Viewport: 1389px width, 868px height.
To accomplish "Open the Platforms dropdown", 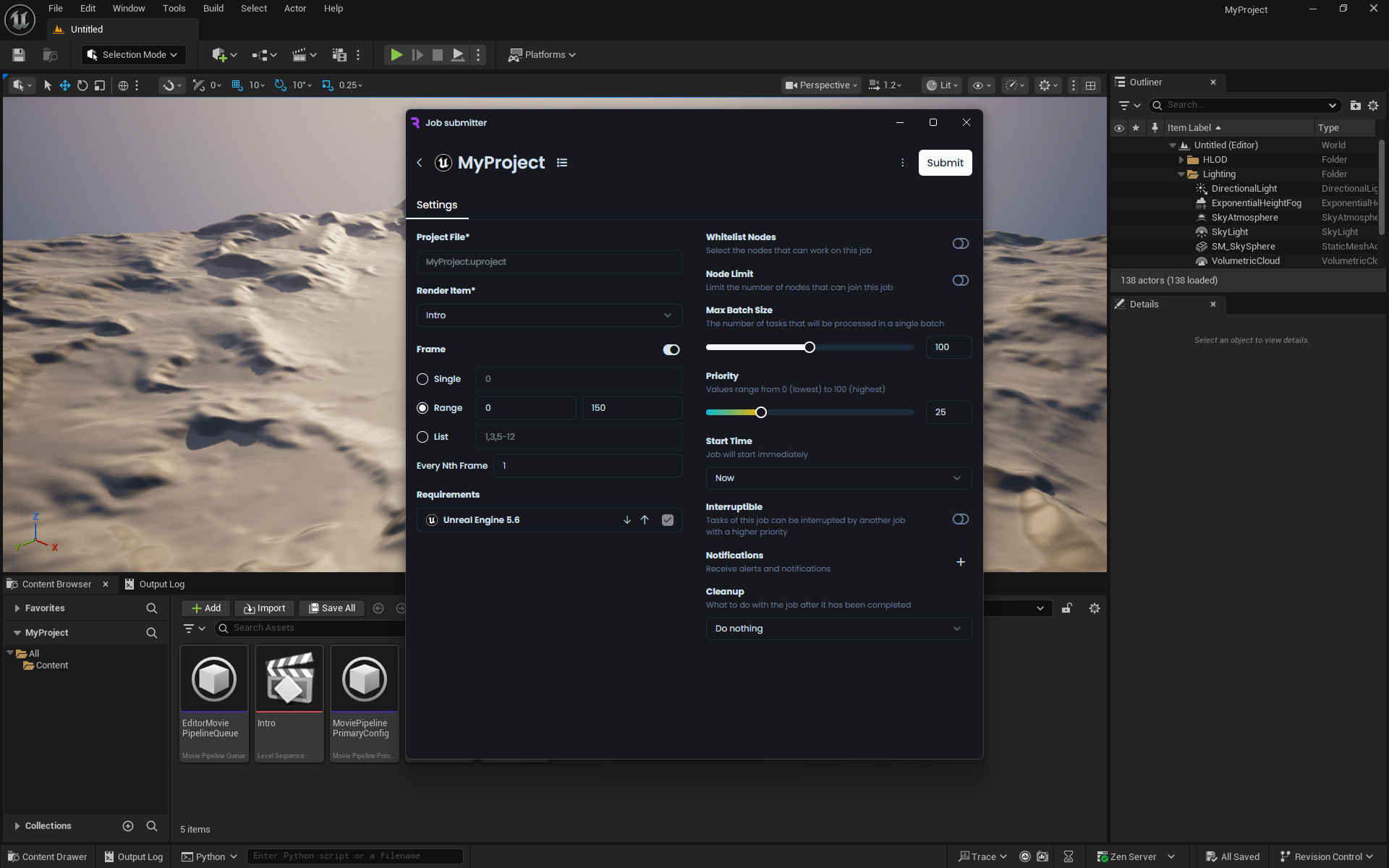I will pos(542,55).
